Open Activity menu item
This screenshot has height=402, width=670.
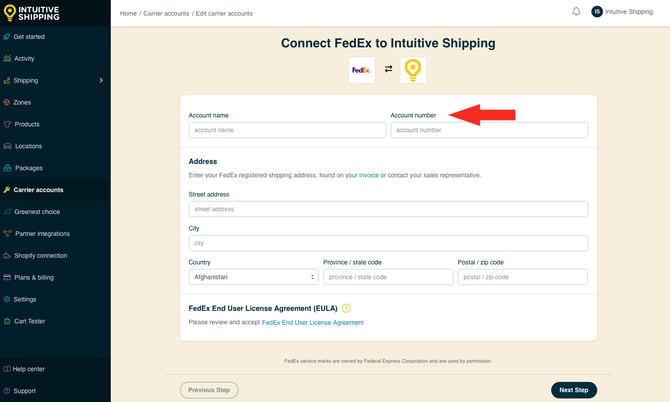[x=24, y=59]
